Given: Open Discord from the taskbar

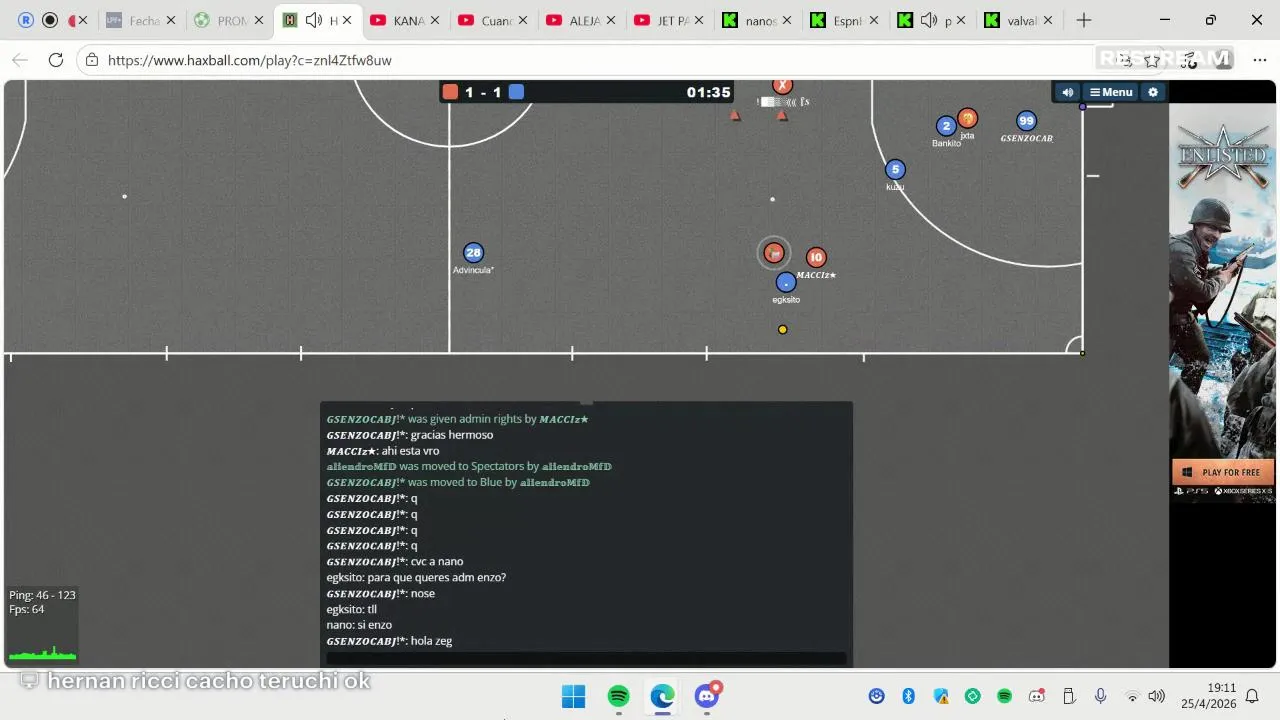Looking at the screenshot, I should 707,696.
